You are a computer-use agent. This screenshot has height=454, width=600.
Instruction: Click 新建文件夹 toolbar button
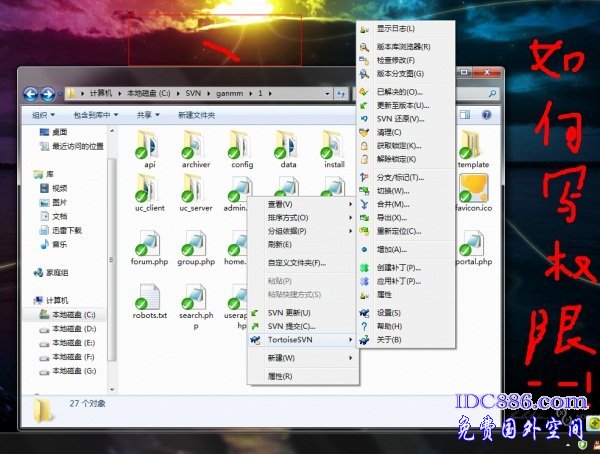click(196, 115)
